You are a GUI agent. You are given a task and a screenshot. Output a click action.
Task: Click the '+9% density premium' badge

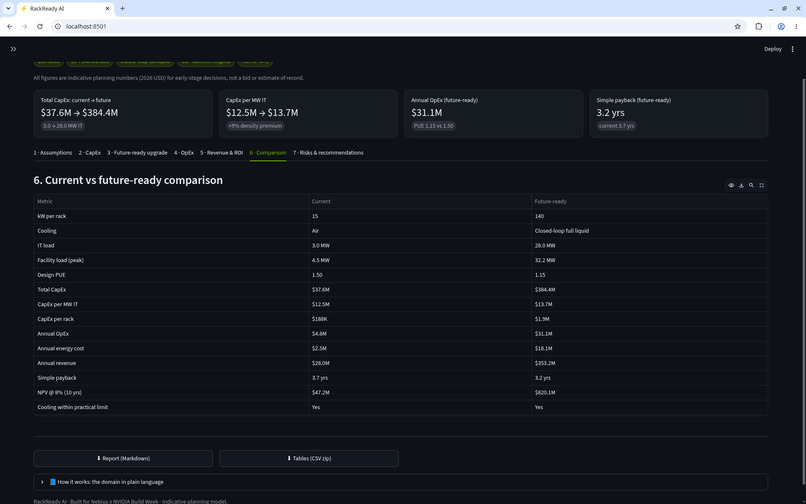255,126
